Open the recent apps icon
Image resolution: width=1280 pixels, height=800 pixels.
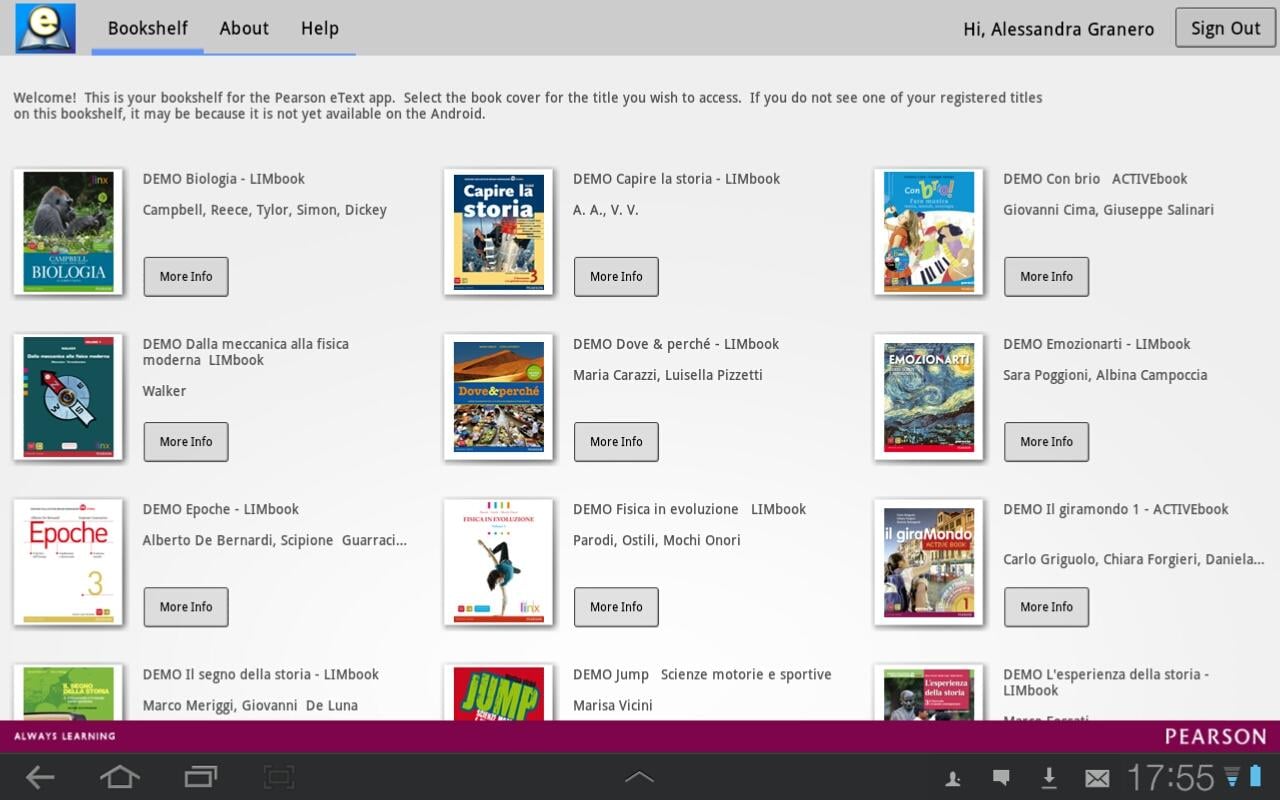tap(200, 777)
